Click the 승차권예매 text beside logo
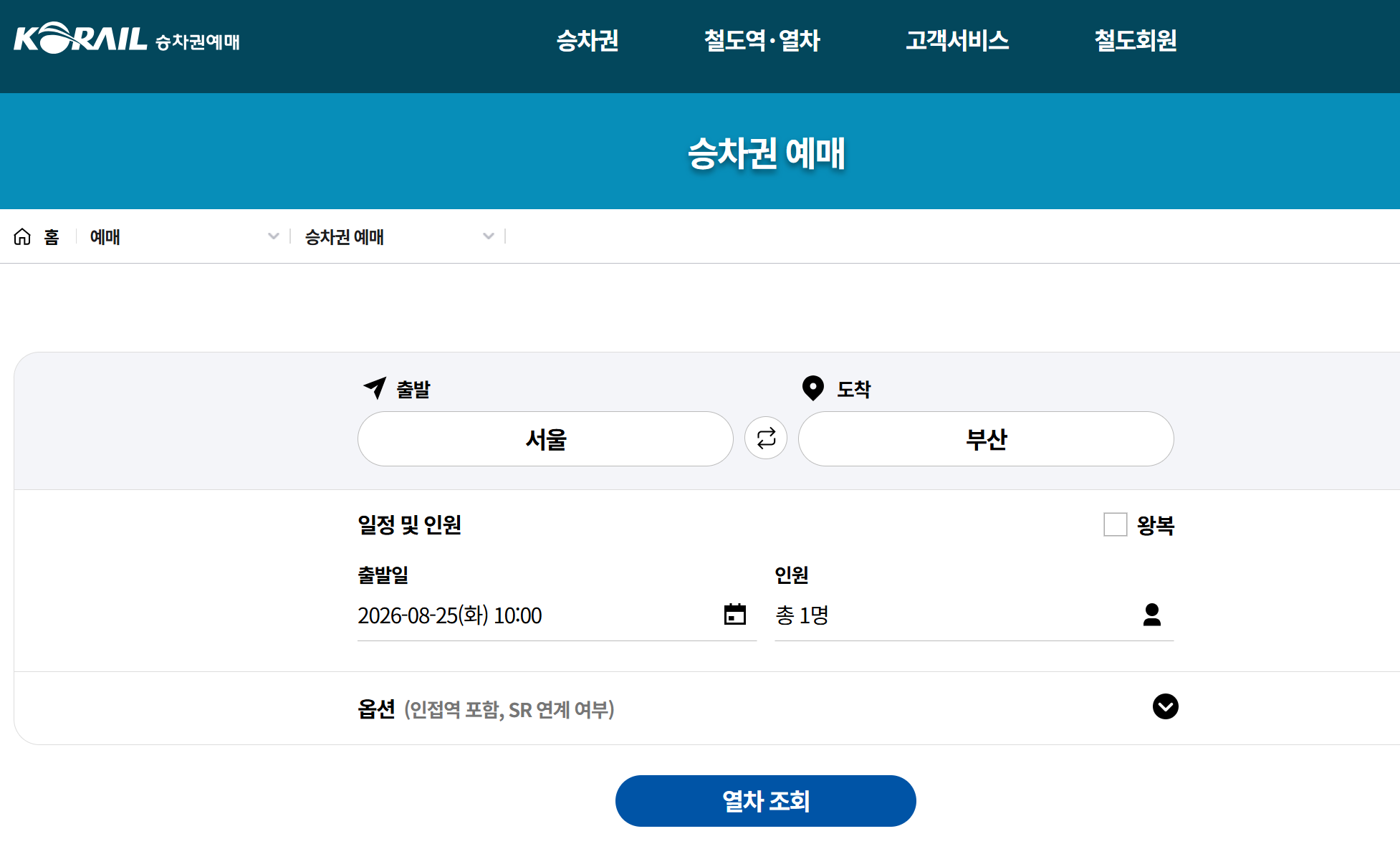 198,42
